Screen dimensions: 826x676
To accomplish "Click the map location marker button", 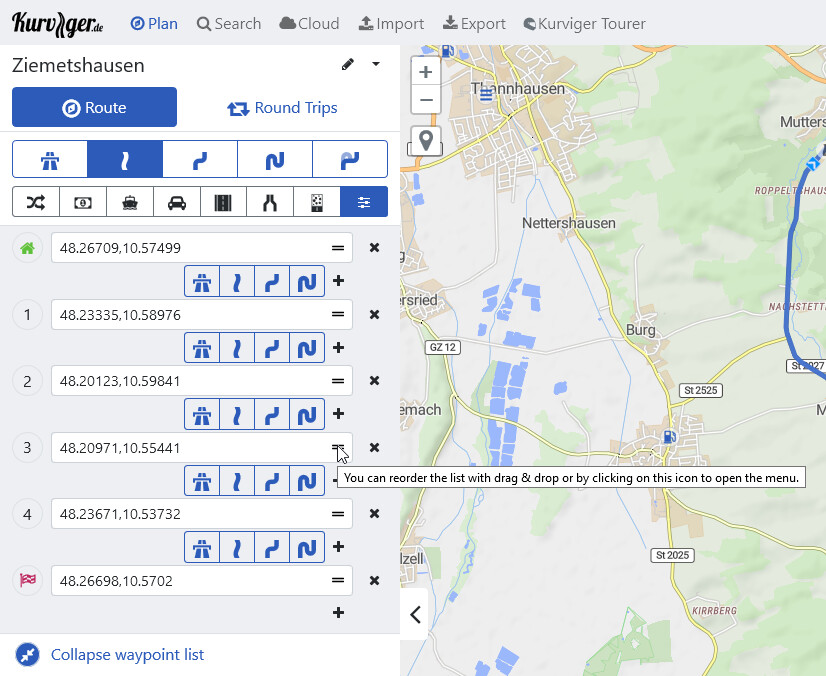I will [x=426, y=141].
